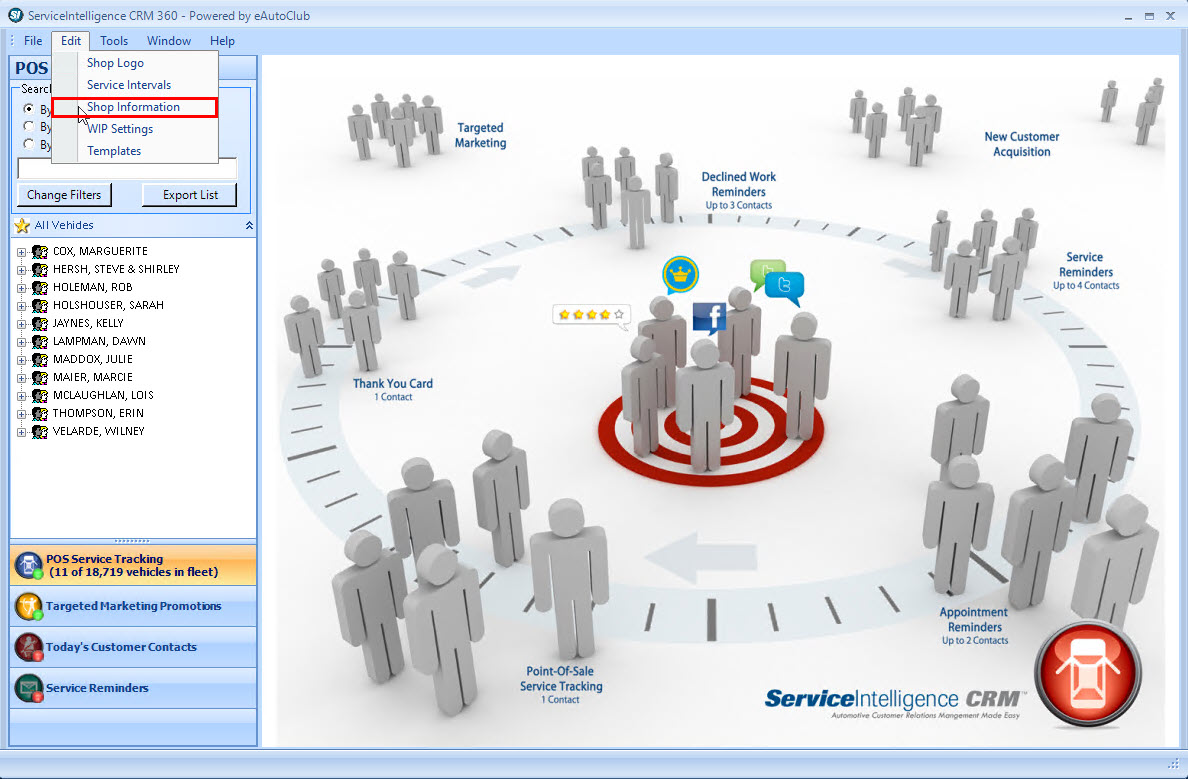Click customer icon beside HOLSHOUSER, SARAH
Image resolution: width=1188 pixels, height=779 pixels.
pyautogui.click(x=39, y=305)
